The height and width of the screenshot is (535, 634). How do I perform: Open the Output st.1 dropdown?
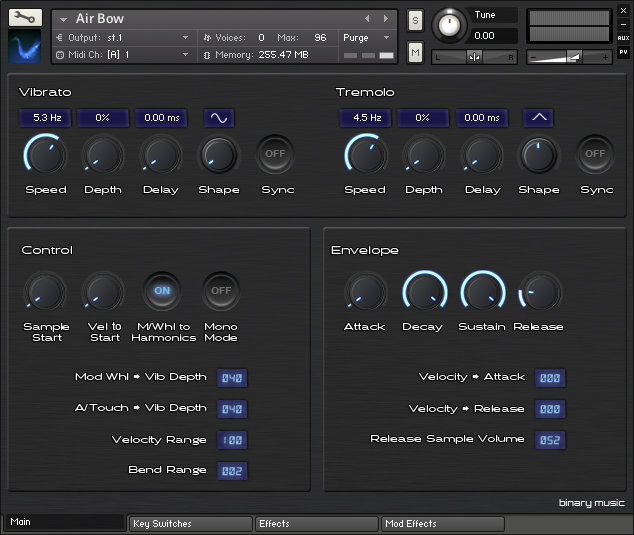tap(185, 38)
